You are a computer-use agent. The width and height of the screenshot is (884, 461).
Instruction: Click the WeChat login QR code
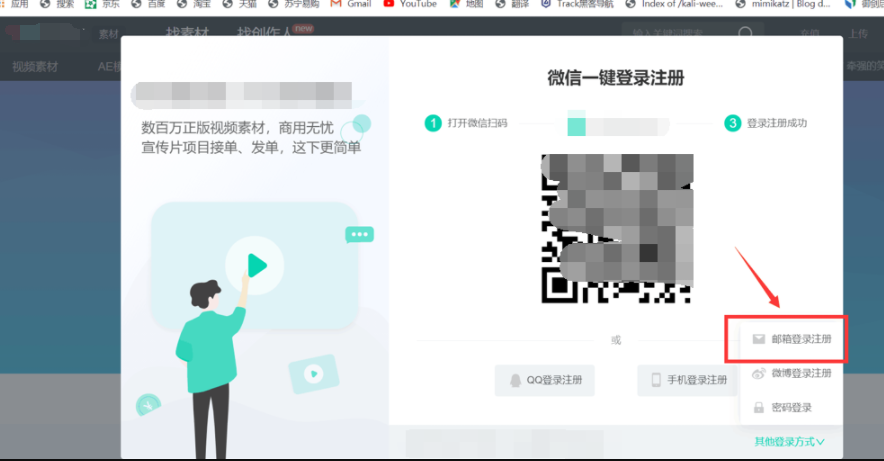(617, 229)
